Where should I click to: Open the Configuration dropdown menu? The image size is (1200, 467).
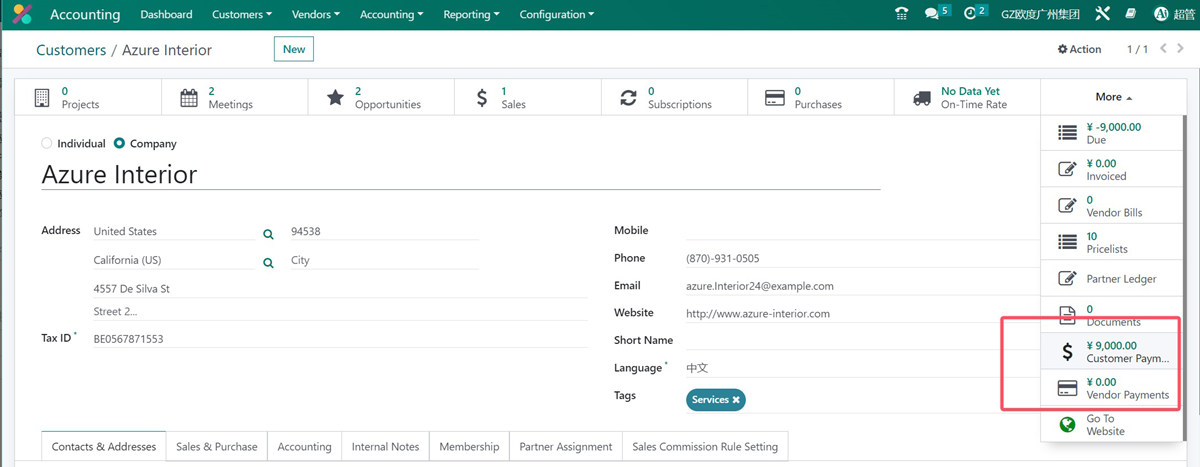pos(557,14)
